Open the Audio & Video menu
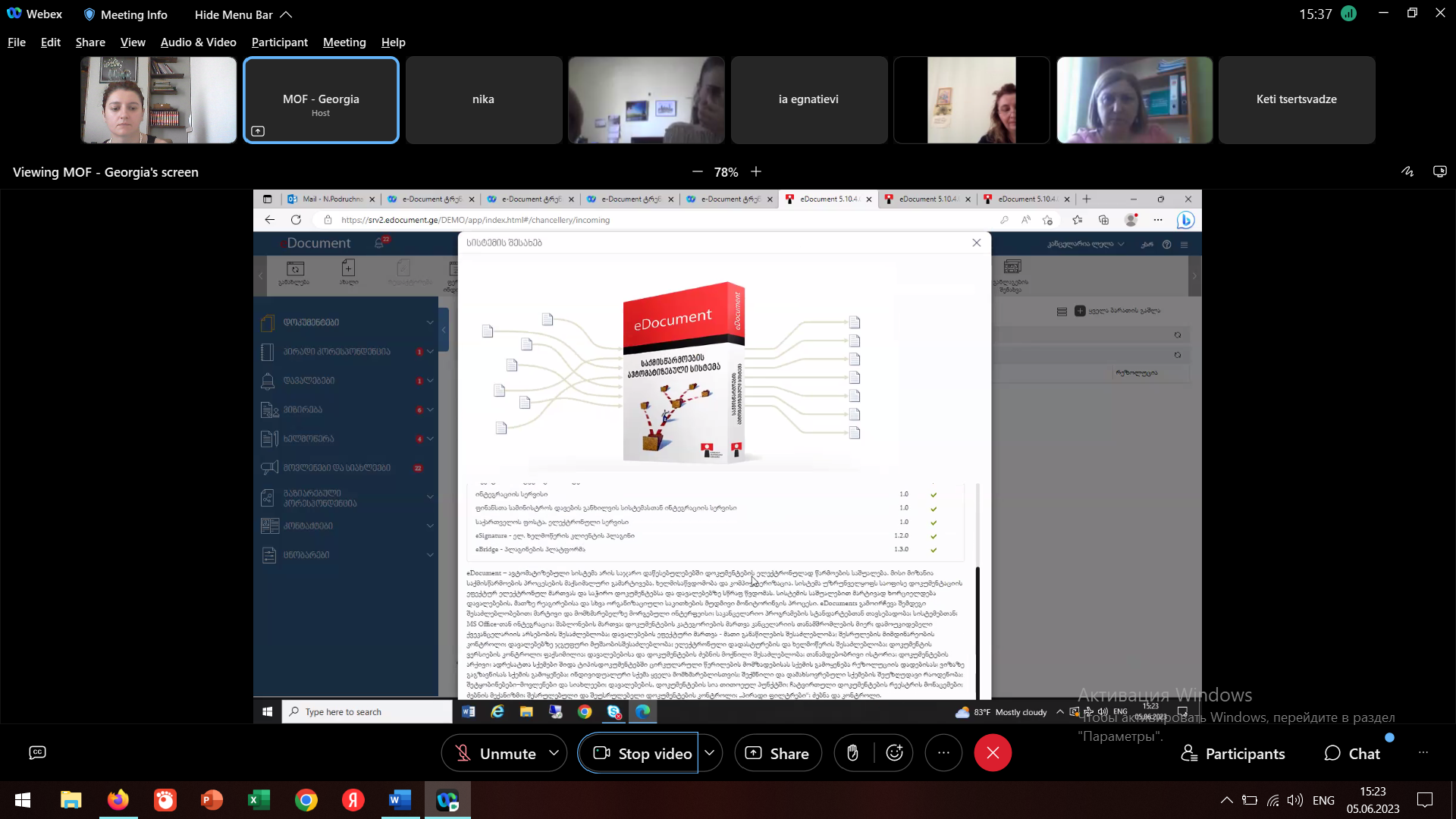This screenshot has height=819, width=1456. click(198, 42)
